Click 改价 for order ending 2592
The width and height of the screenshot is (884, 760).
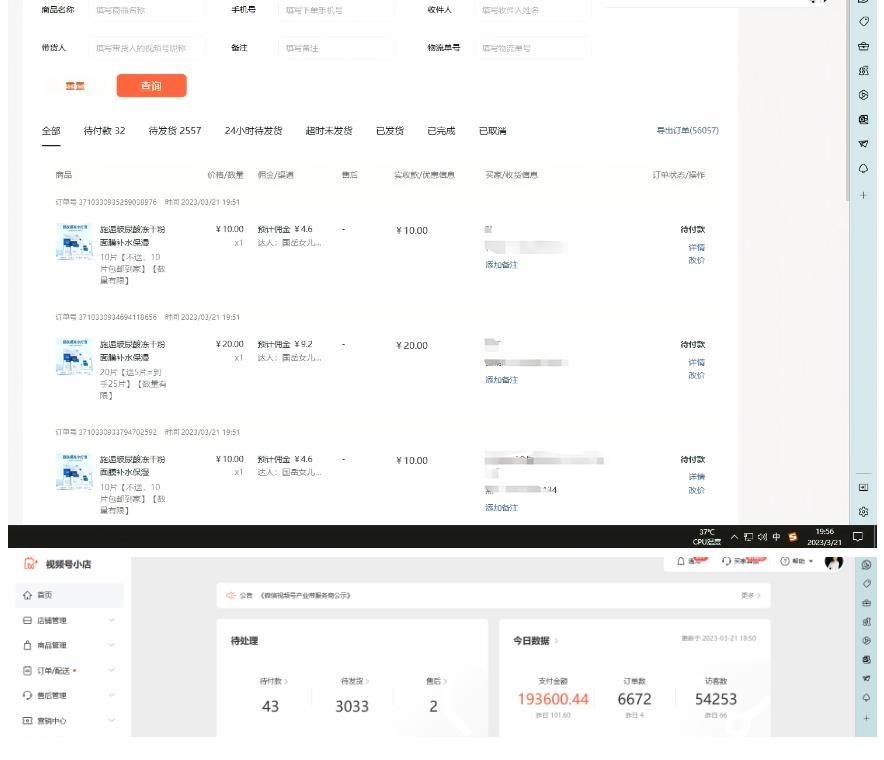pyautogui.click(x=696, y=491)
